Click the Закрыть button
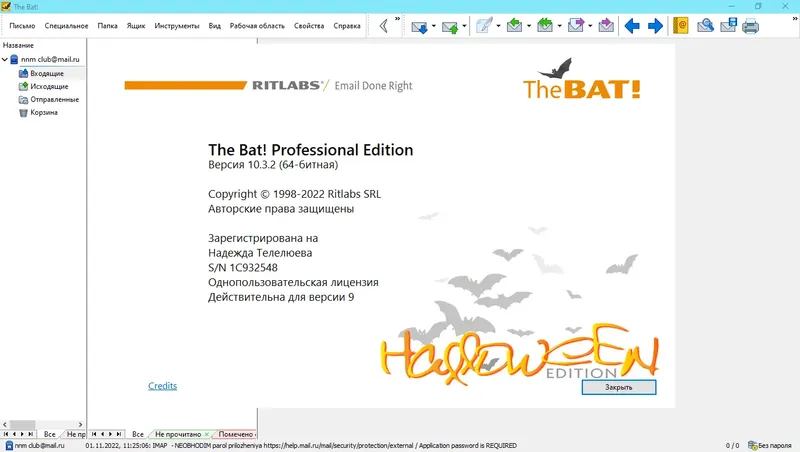This screenshot has height=452, width=800. pyautogui.click(x=618, y=387)
